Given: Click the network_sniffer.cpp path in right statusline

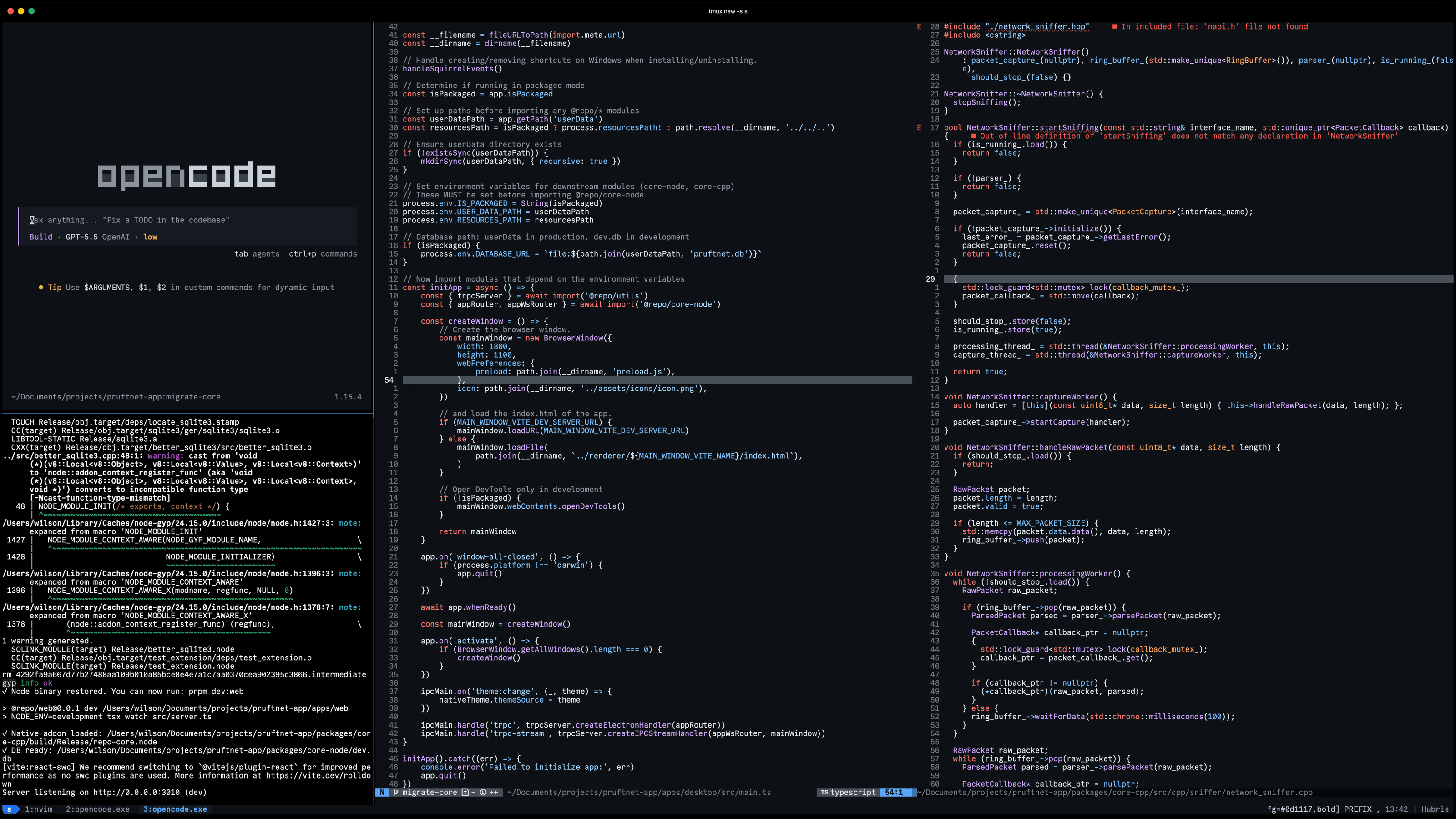Looking at the screenshot, I should point(1115,793).
